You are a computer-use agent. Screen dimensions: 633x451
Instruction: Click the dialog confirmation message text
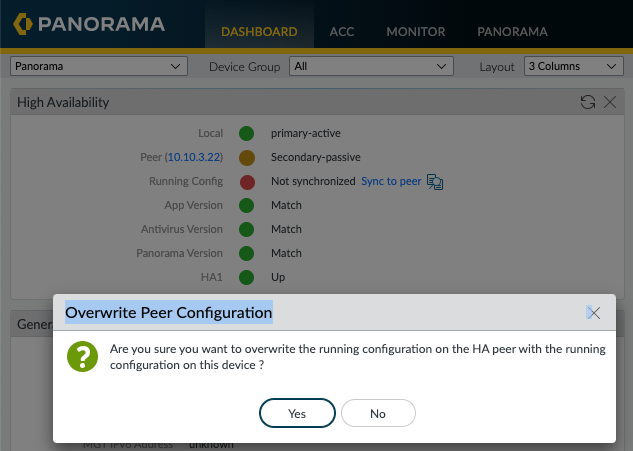pos(358,357)
